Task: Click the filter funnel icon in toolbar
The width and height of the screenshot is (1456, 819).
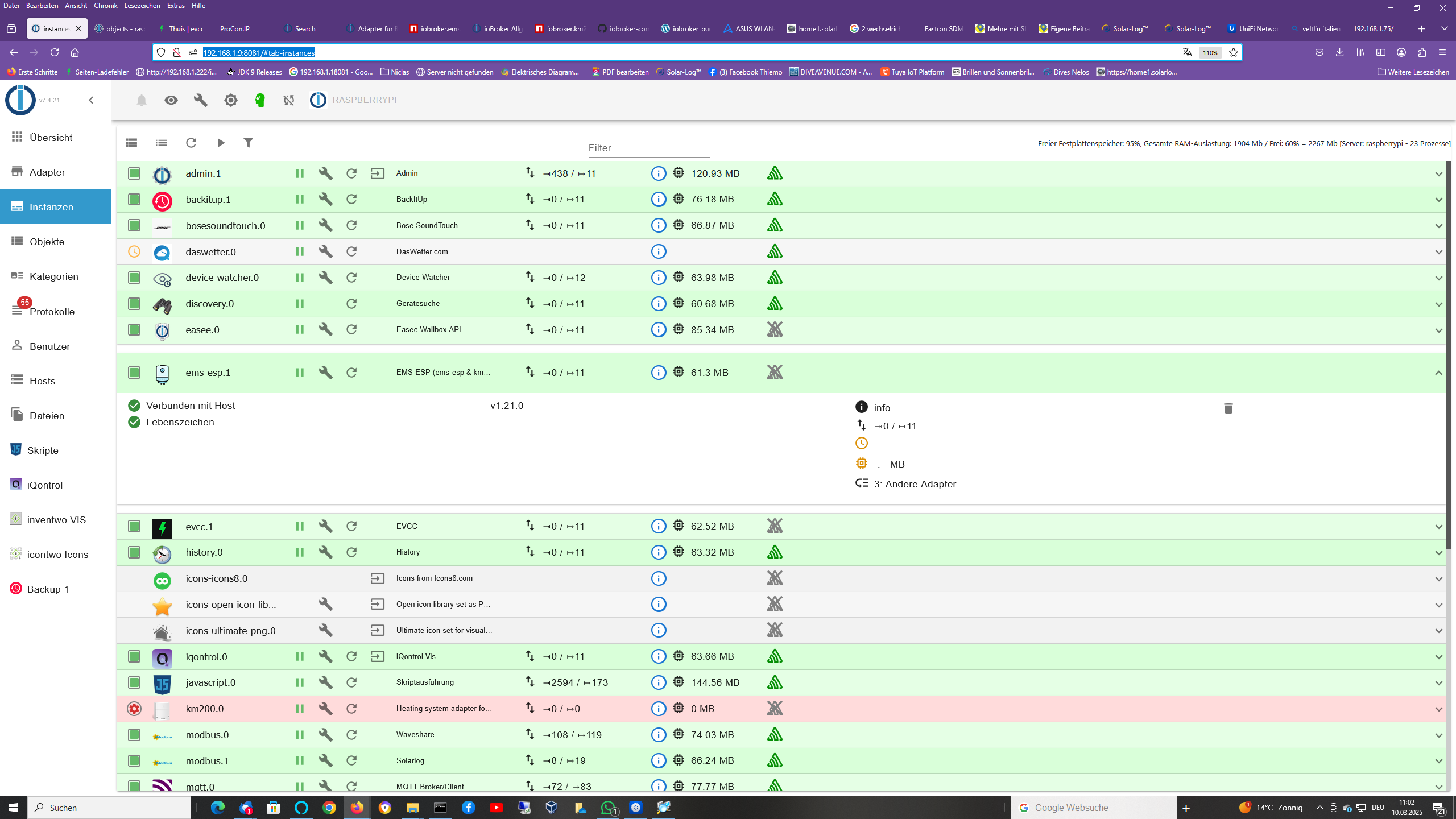Action: [248, 143]
